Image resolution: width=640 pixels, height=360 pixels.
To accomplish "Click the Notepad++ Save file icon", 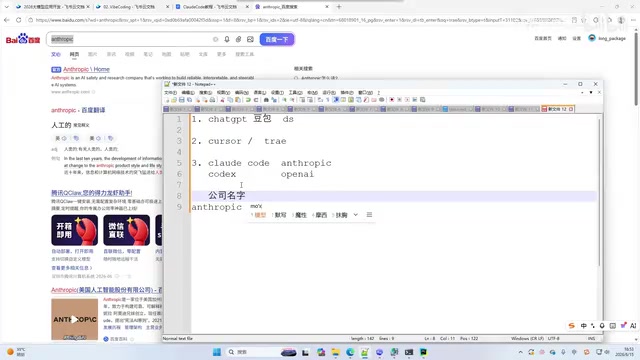I will click(x=182, y=100).
